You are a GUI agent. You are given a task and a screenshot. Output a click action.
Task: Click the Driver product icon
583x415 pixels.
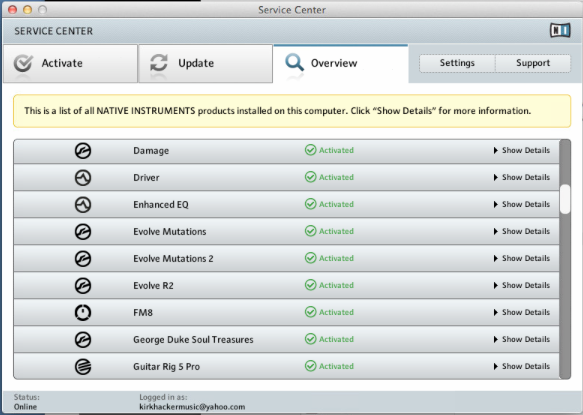click(x=83, y=178)
